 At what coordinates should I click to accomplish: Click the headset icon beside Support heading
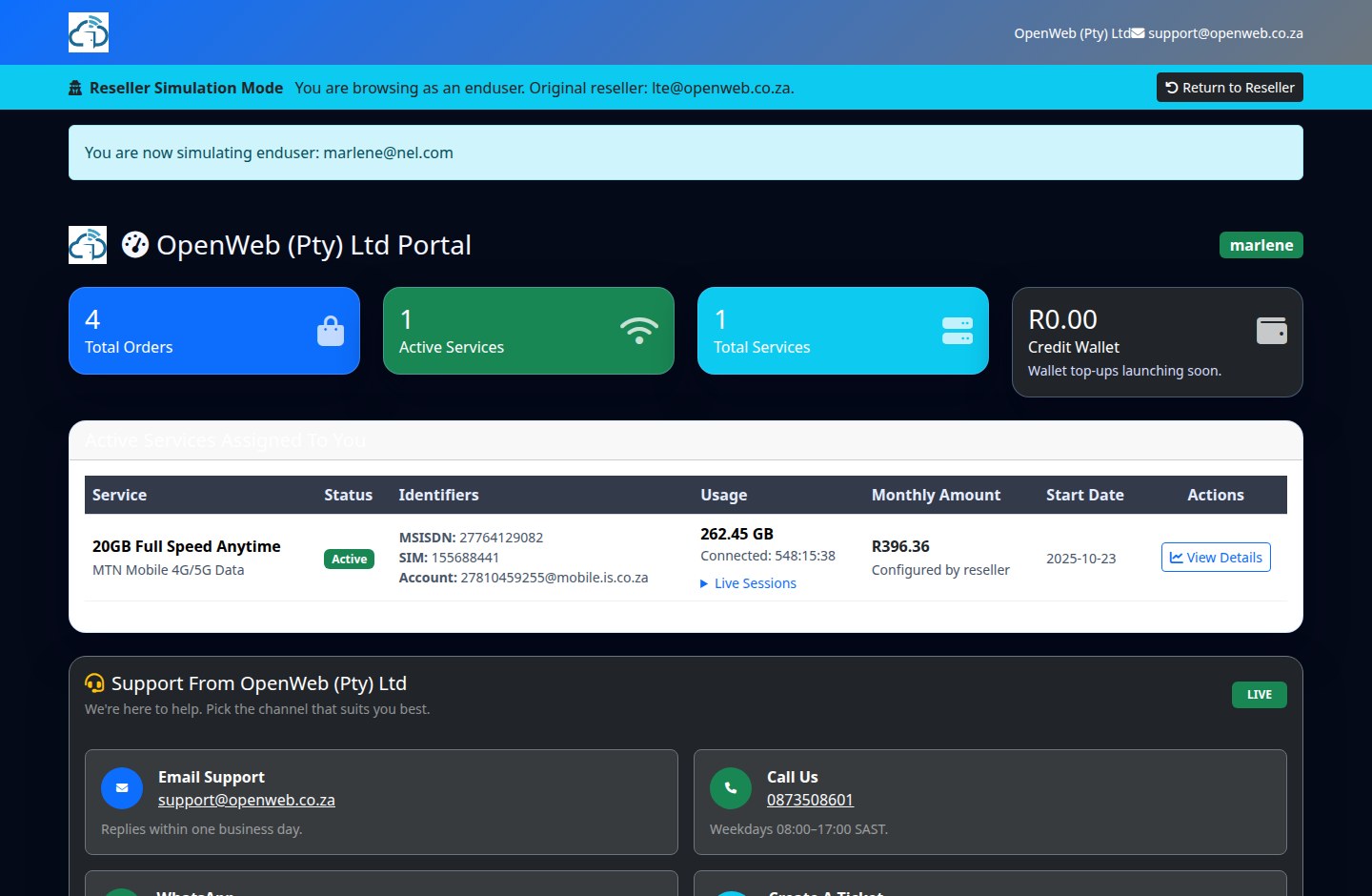94,683
